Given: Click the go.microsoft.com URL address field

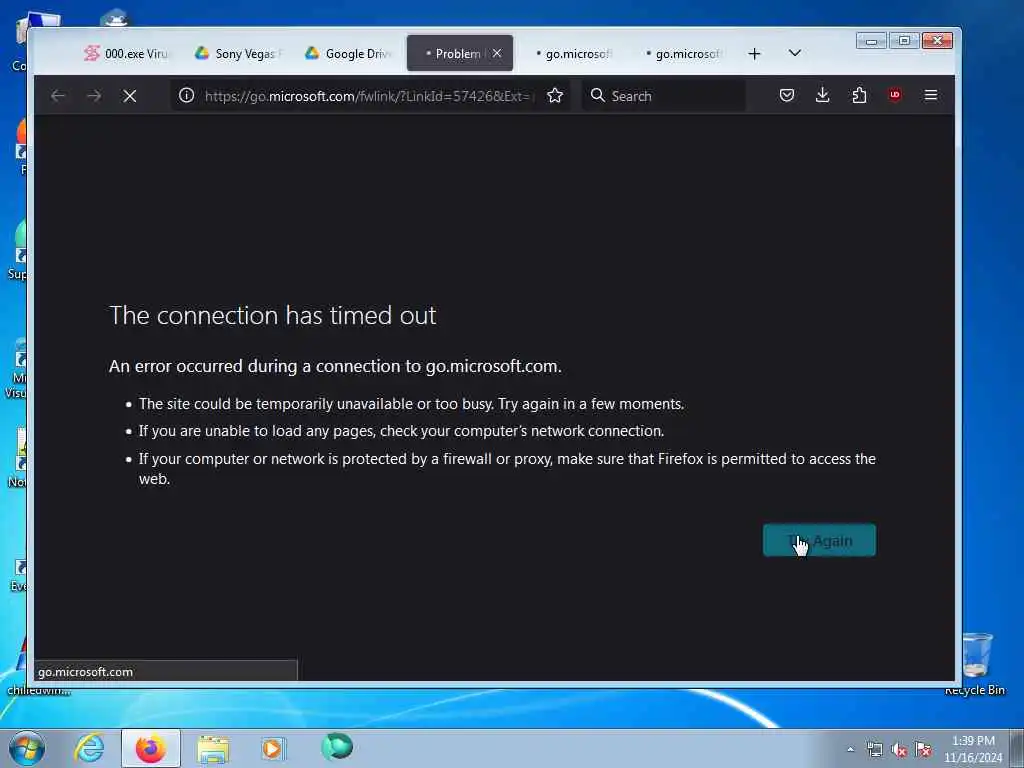Looking at the screenshot, I should (369, 96).
